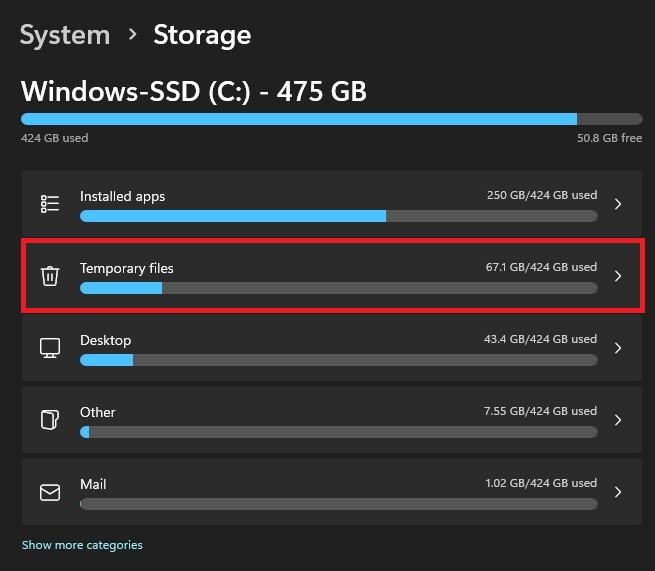Open Mail storage details via chevron
This screenshot has height=571, width=655.
618,492
